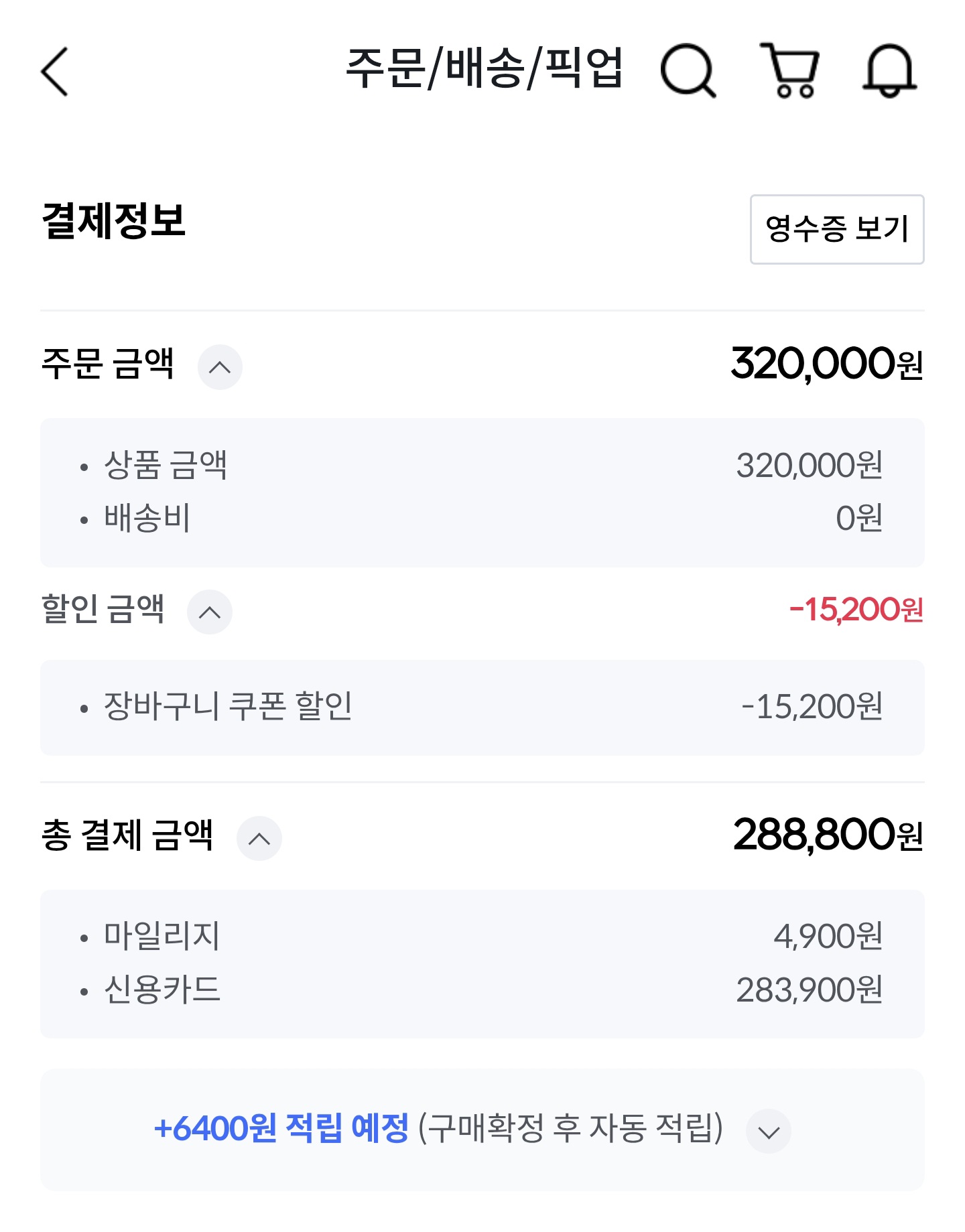This screenshot has height=1232, width=965.
Task: Open notifications via the bell icon
Action: click(889, 70)
